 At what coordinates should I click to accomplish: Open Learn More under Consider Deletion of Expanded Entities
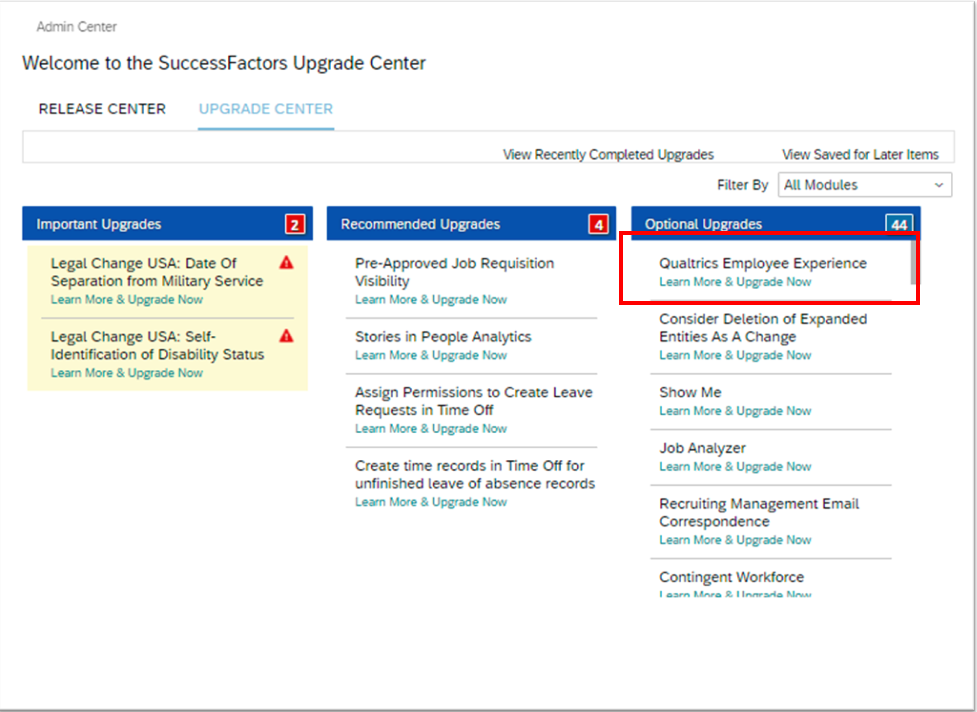pyautogui.click(x=735, y=355)
